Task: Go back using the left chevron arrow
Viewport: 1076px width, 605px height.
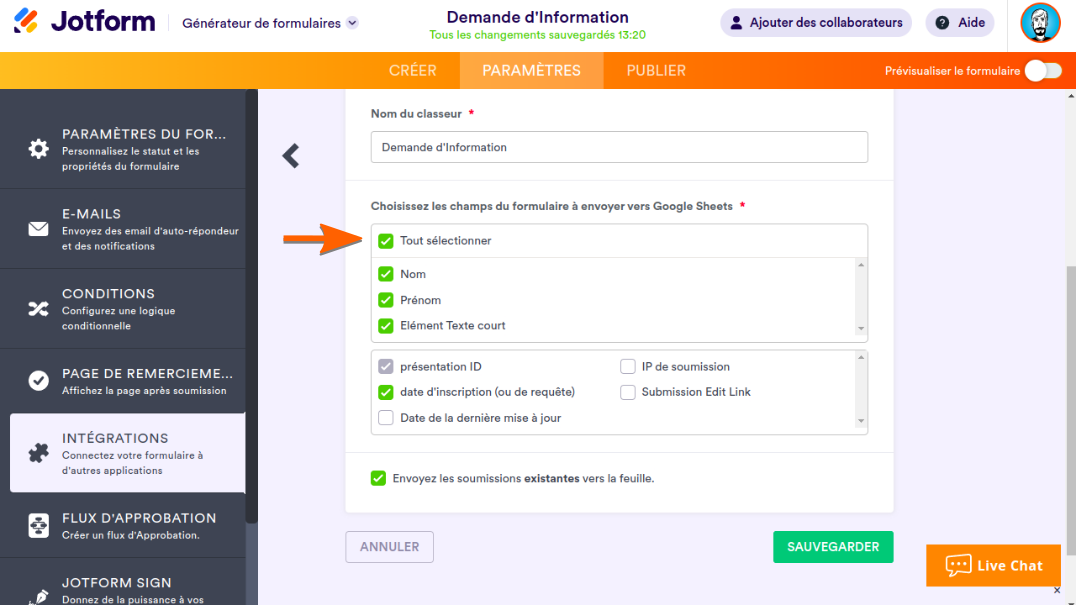Action: [x=291, y=155]
